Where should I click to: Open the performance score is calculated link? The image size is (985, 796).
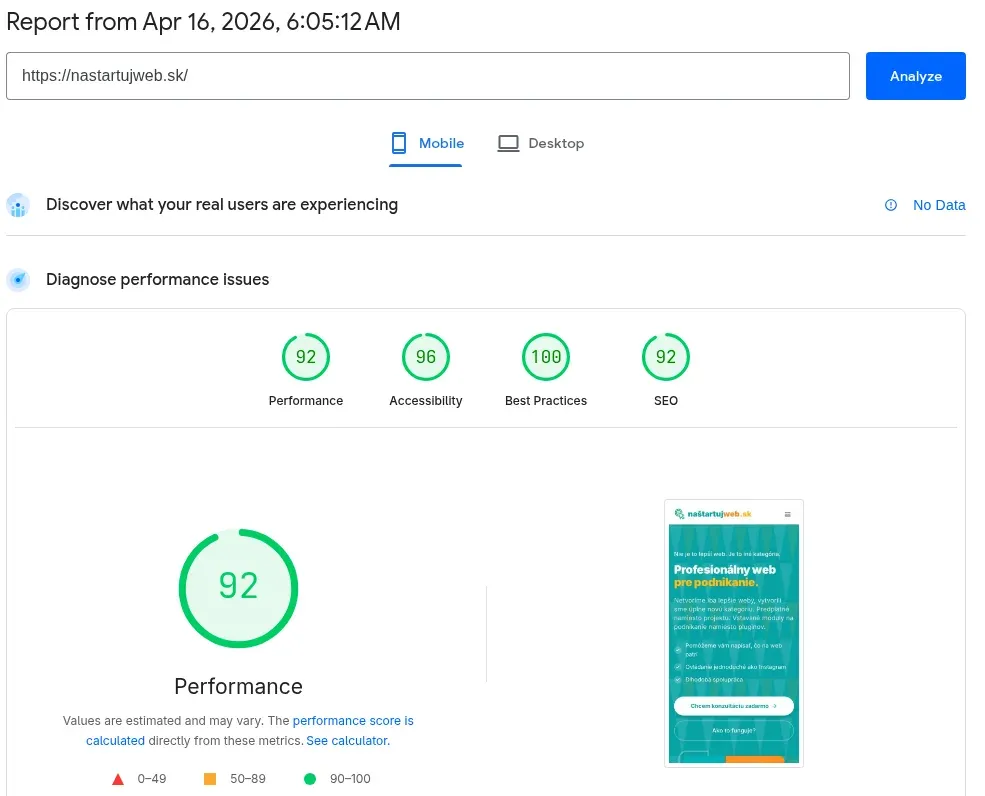[x=250, y=730]
